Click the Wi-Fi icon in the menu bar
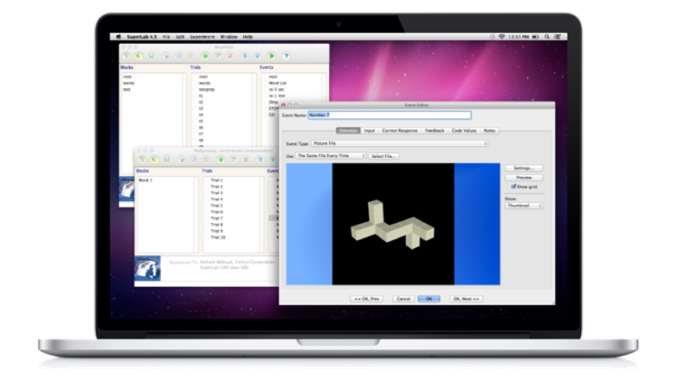 pyautogui.click(x=502, y=37)
